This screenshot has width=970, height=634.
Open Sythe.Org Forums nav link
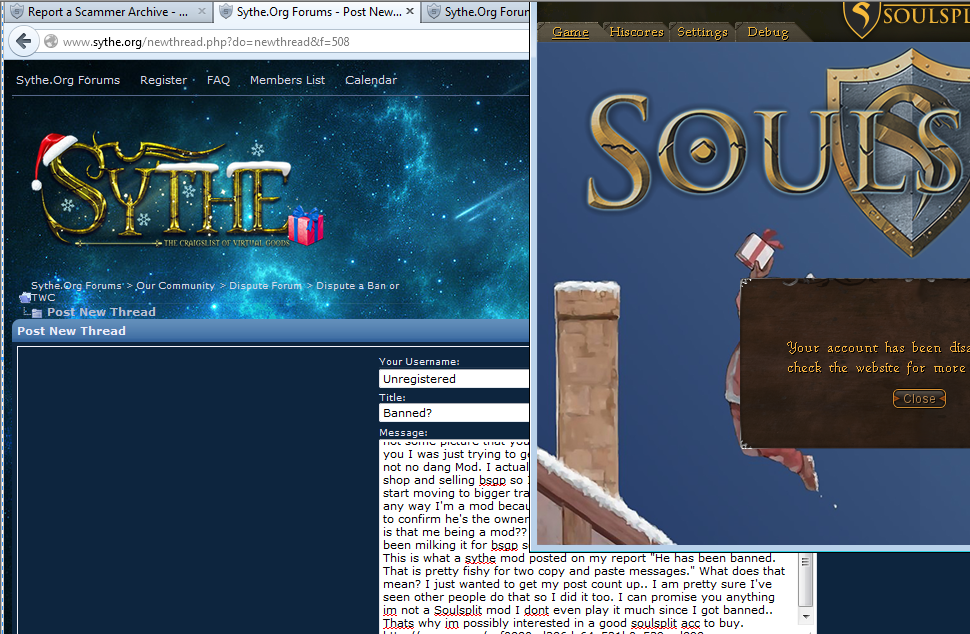[x=68, y=80]
